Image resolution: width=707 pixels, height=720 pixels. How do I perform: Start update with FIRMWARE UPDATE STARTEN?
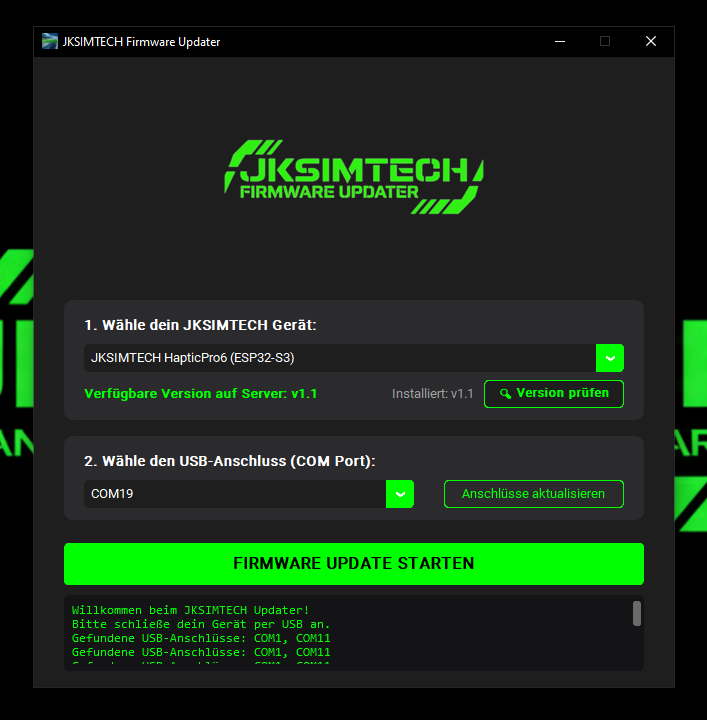coord(354,564)
